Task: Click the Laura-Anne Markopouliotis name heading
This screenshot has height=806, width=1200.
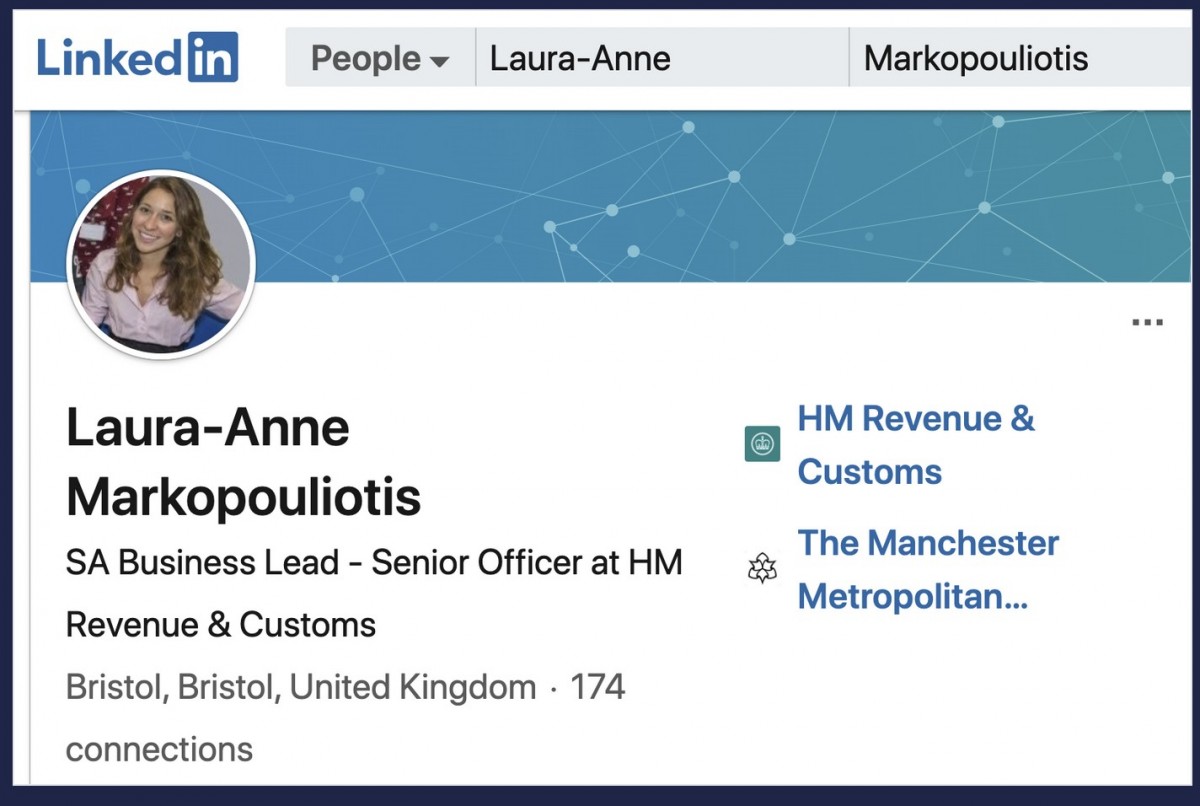Action: coord(243,463)
